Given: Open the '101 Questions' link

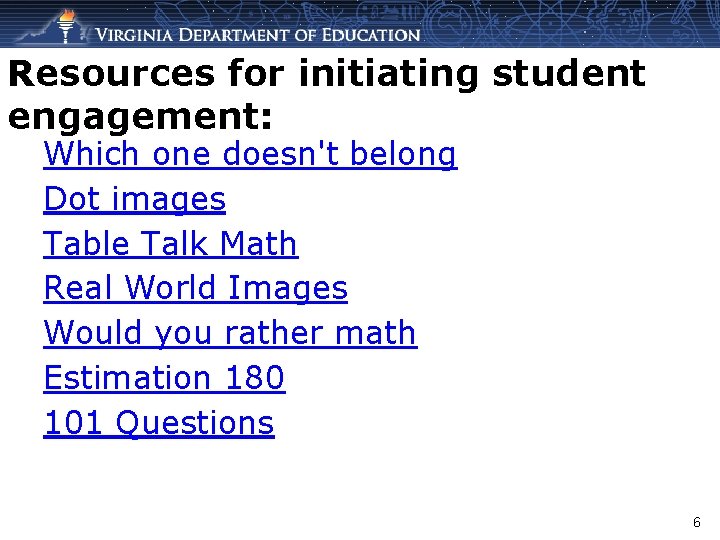Looking at the screenshot, I should [159, 423].
